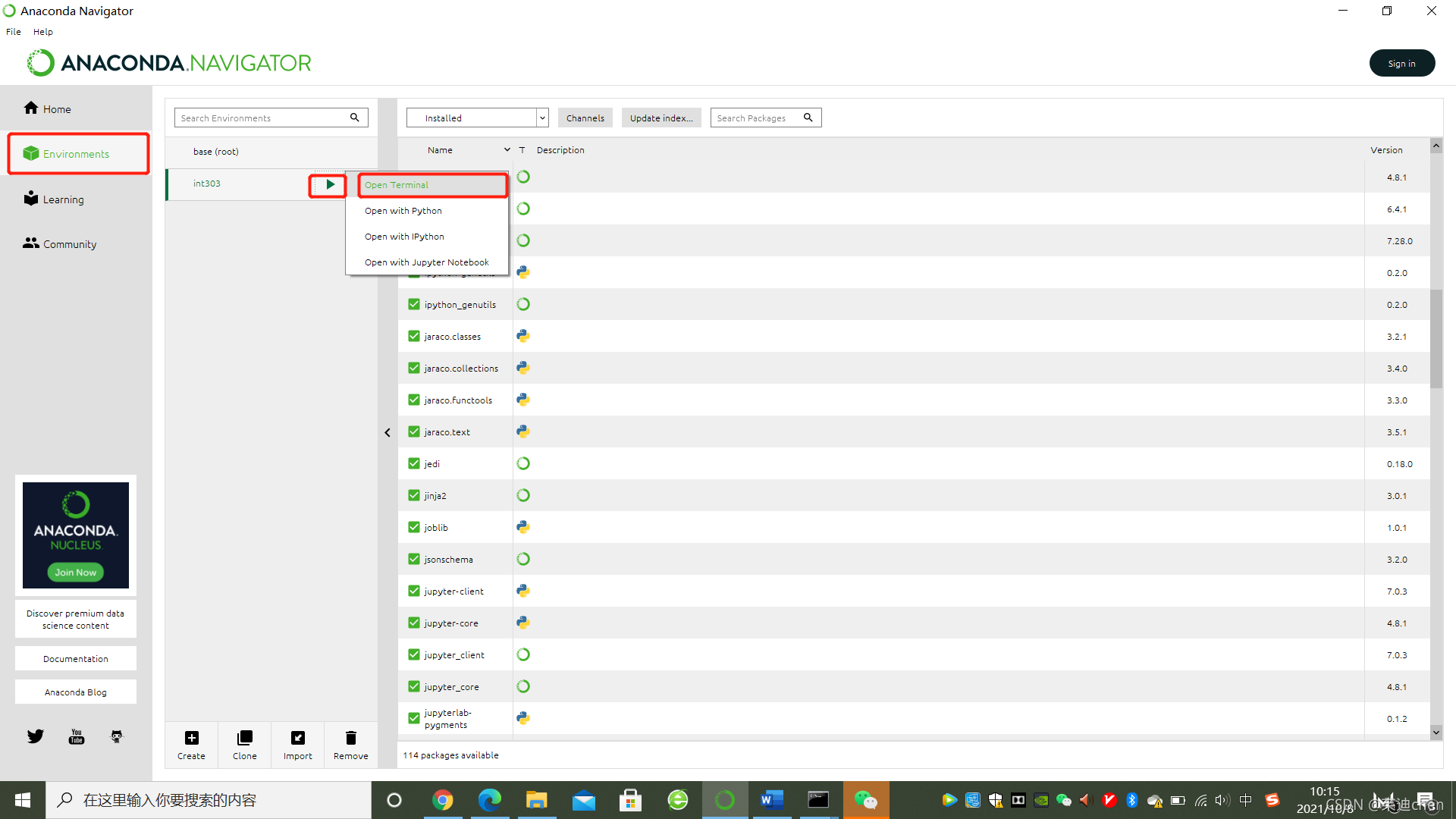Select Open with Jupyter Notebook
This screenshot has width=1456, height=819.
(426, 262)
